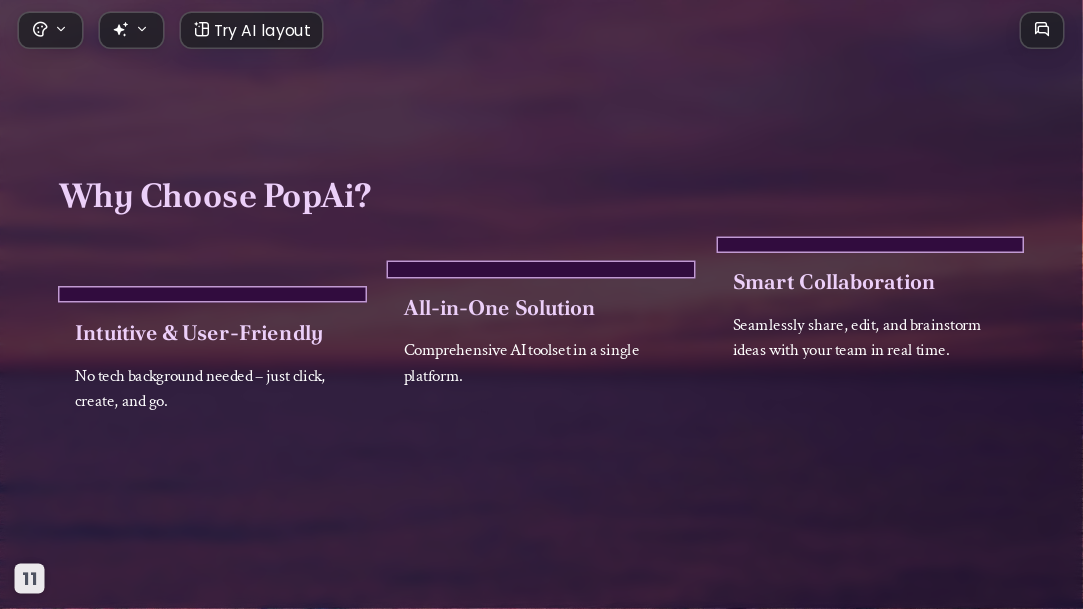Select the 'All-in-One Solution' heading
Image resolution: width=1083 pixels, height=609 pixels.
499,308
